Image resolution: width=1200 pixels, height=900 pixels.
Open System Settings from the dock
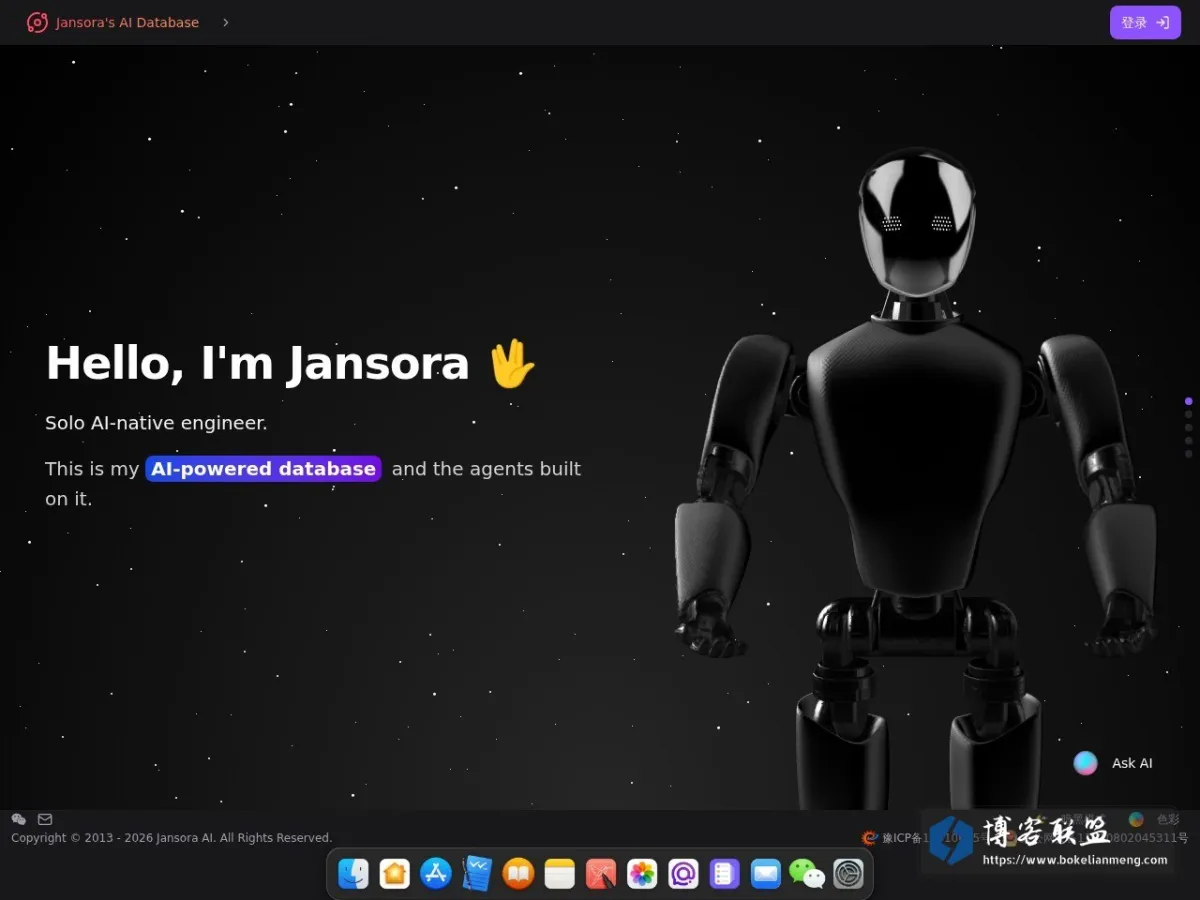[x=848, y=874]
